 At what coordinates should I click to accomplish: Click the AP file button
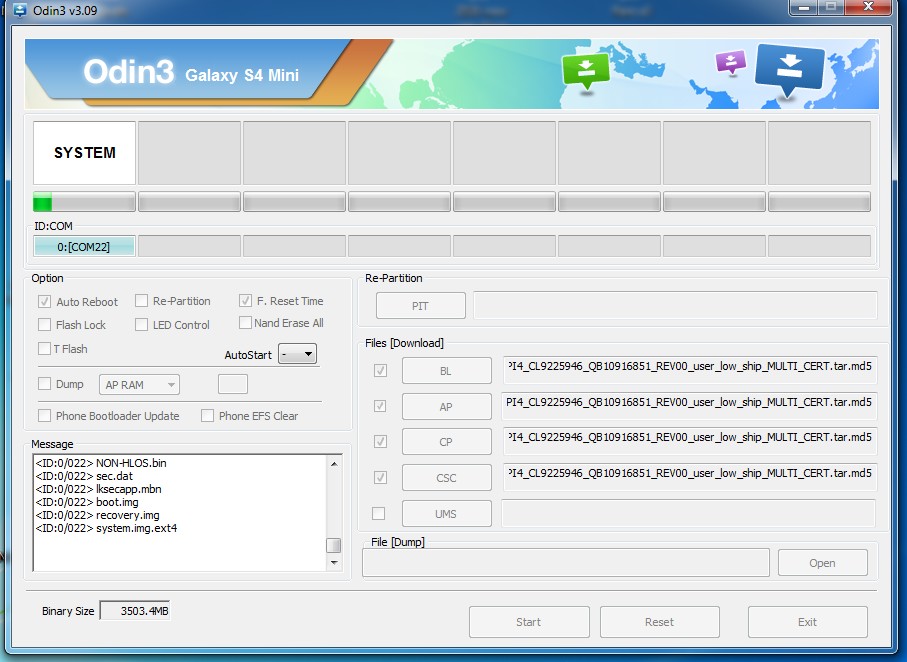pyautogui.click(x=447, y=407)
